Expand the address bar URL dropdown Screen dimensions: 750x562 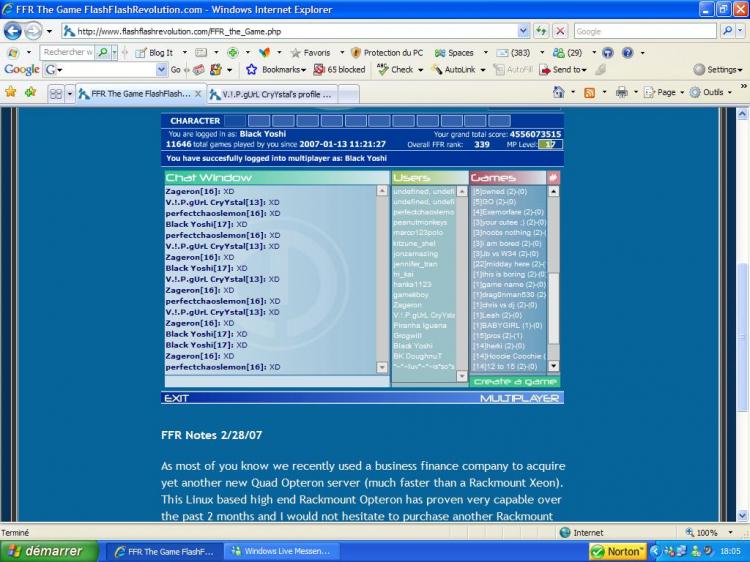[524, 31]
